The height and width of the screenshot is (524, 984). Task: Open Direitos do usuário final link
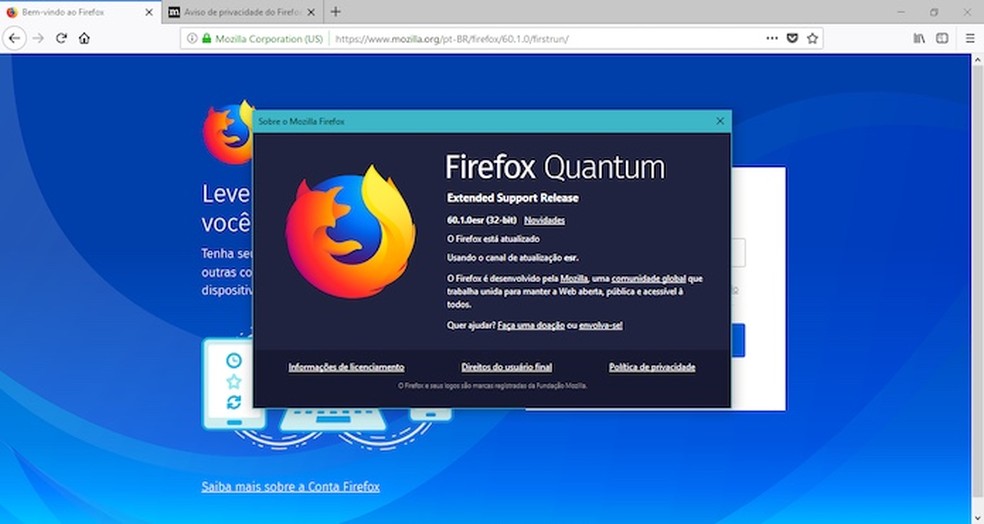[x=506, y=367]
